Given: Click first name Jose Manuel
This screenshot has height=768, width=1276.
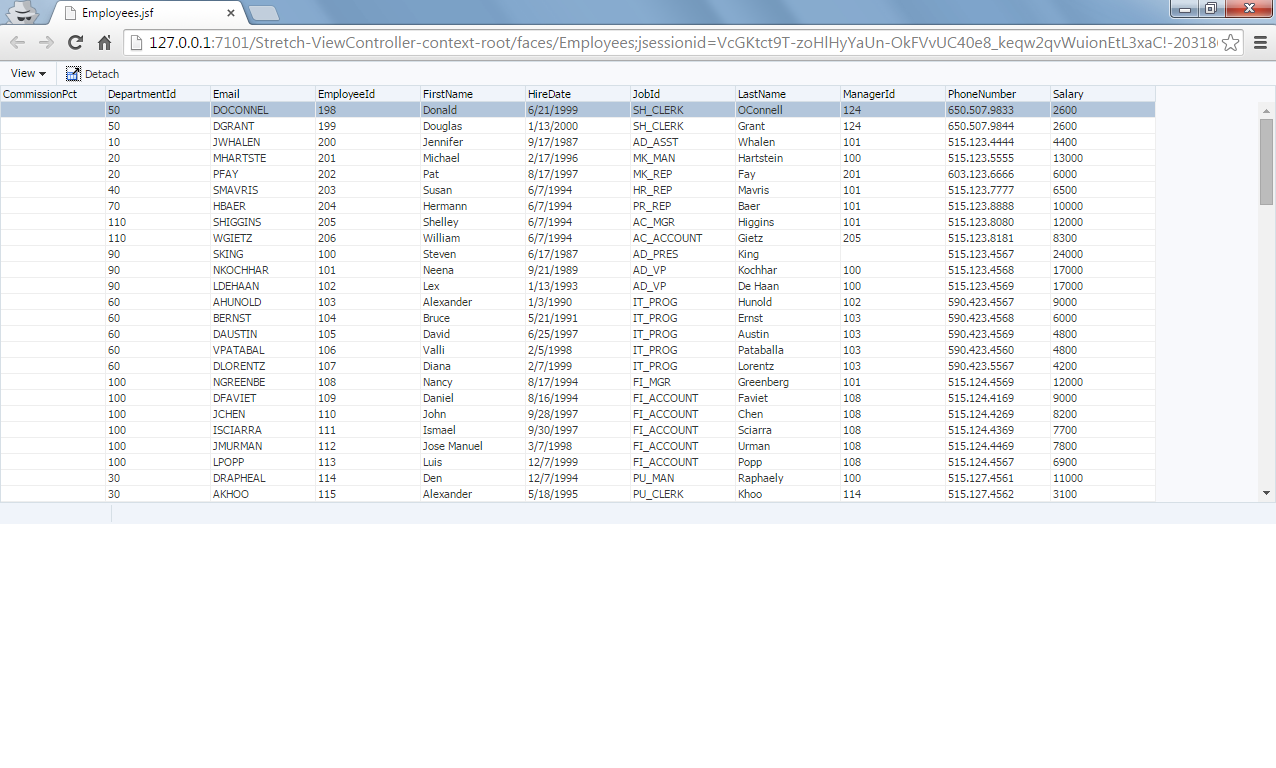Looking at the screenshot, I should (x=453, y=446).
